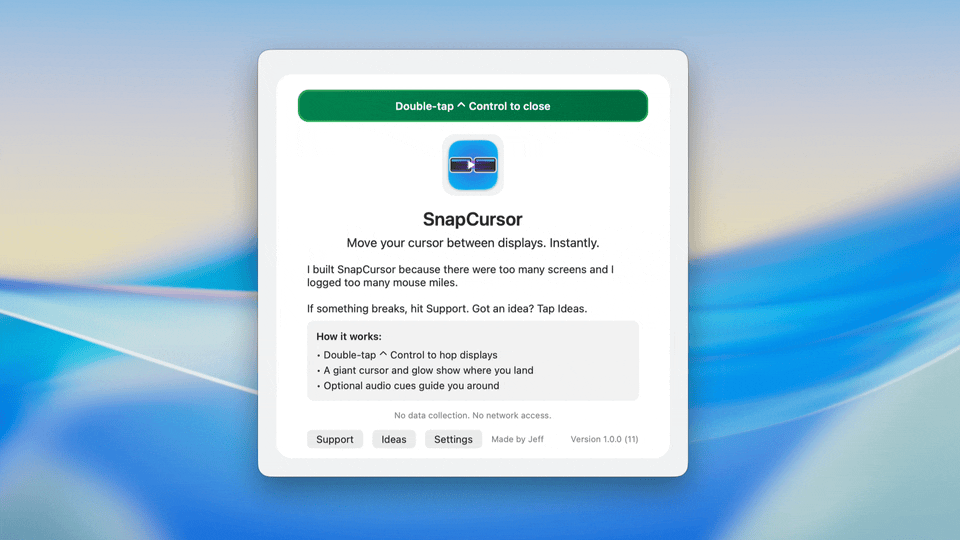Click 'Move your cursor between displays. Instantly.'
Image resolution: width=960 pixels, height=540 pixels.
coord(473,243)
